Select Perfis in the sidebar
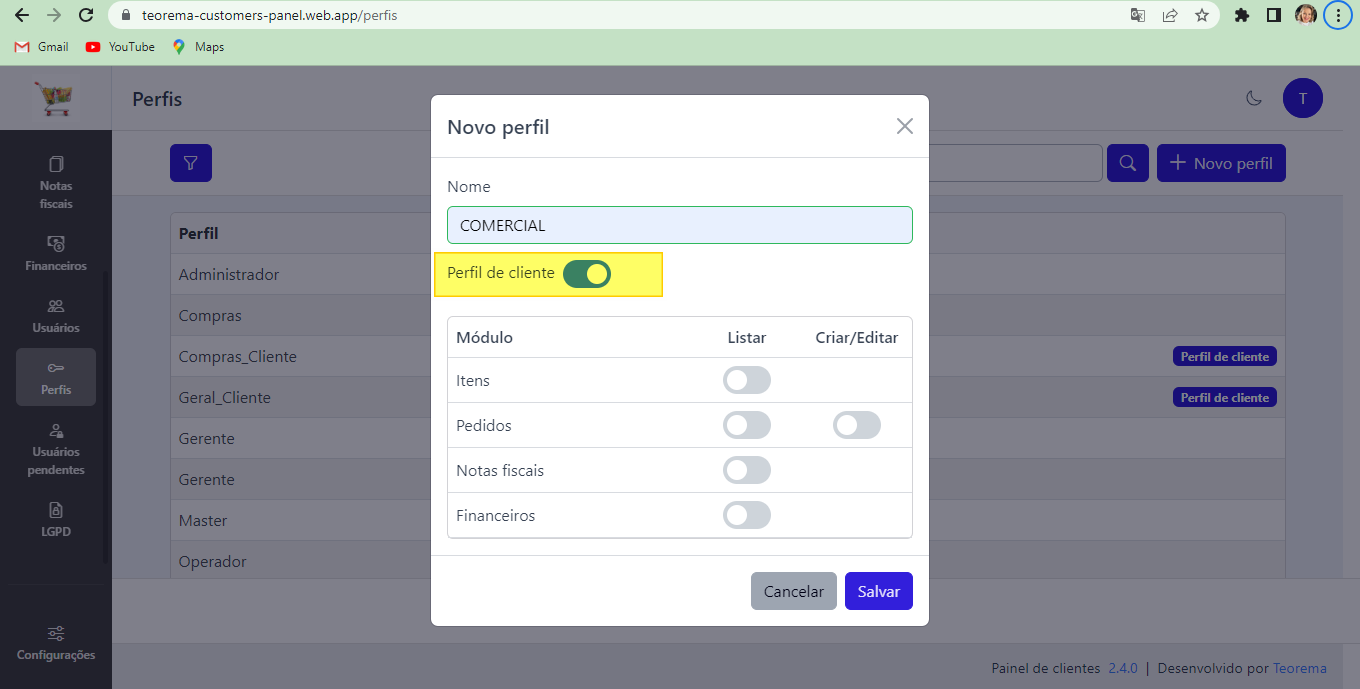The image size is (1360, 689). click(56, 377)
